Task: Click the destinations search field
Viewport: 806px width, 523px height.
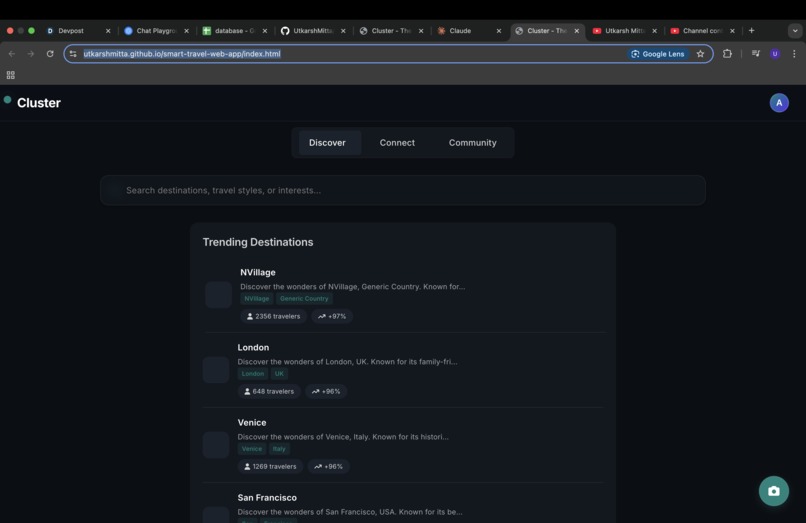Action: 402,190
